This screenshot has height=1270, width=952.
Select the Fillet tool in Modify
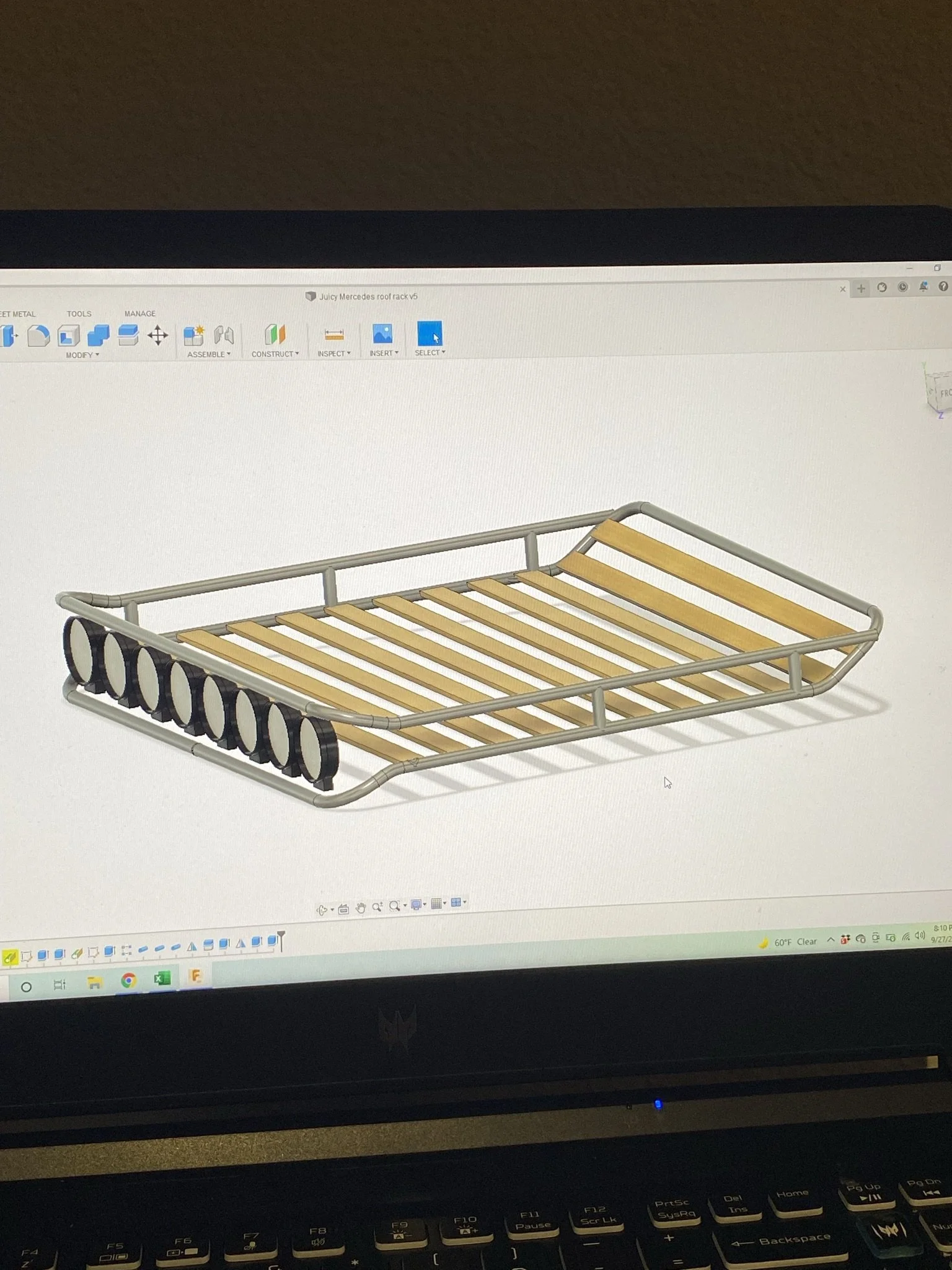coord(38,336)
